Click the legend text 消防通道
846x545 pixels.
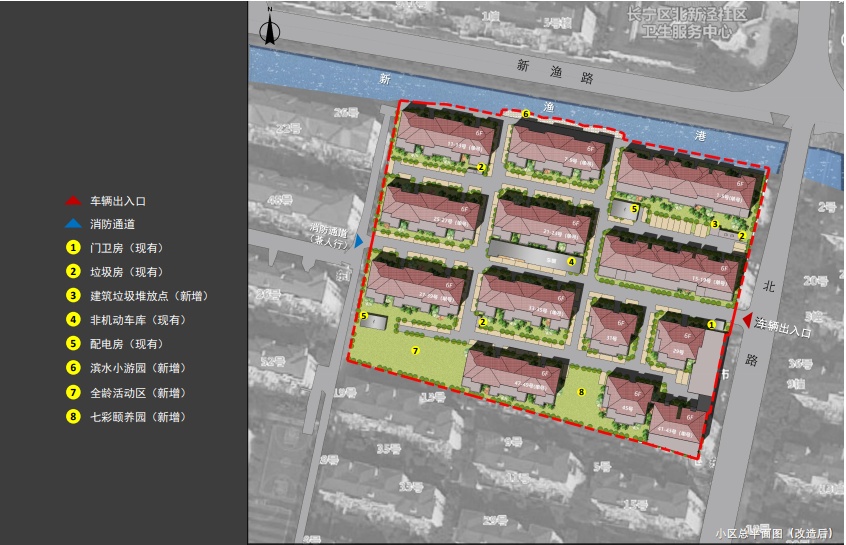click(112, 224)
